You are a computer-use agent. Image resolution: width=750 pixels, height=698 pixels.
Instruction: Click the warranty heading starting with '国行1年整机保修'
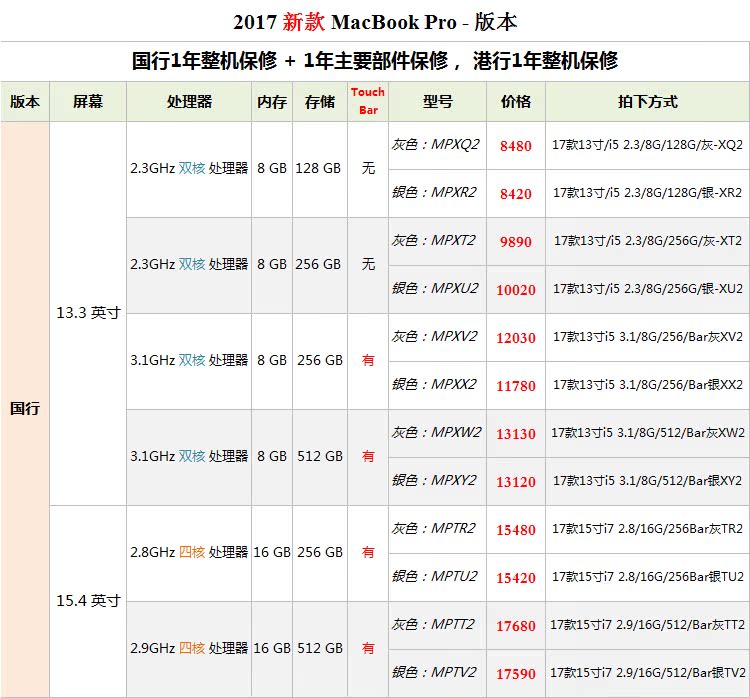coord(375,61)
